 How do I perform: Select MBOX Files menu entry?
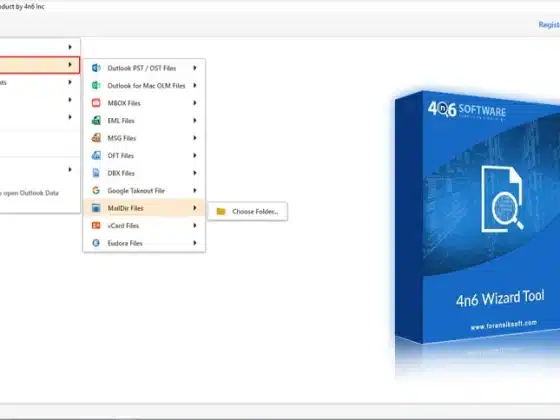pos(144,103)
